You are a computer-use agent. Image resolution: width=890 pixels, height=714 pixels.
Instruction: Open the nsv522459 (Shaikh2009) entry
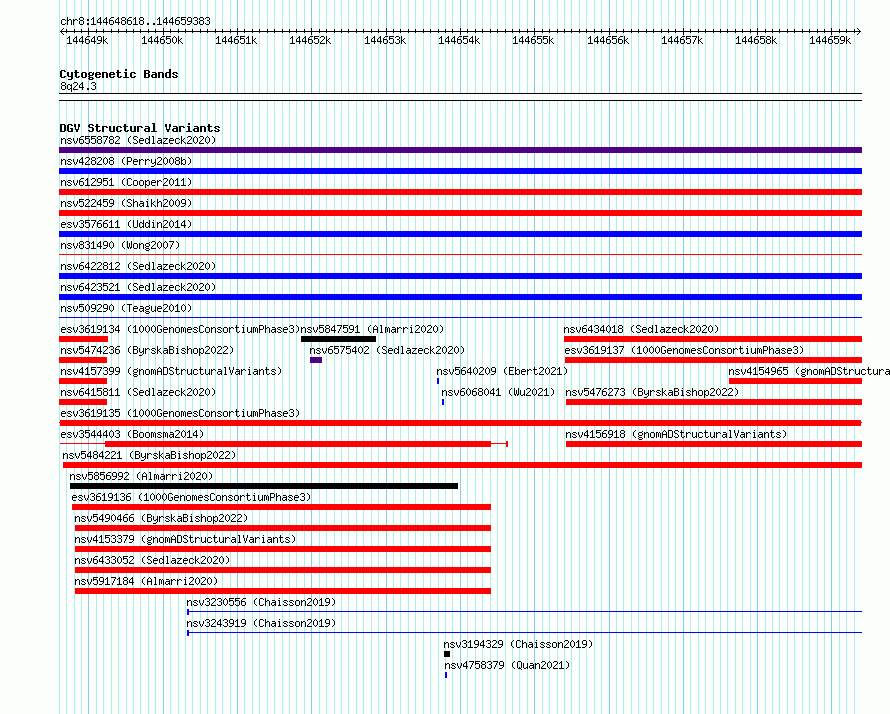126,203
